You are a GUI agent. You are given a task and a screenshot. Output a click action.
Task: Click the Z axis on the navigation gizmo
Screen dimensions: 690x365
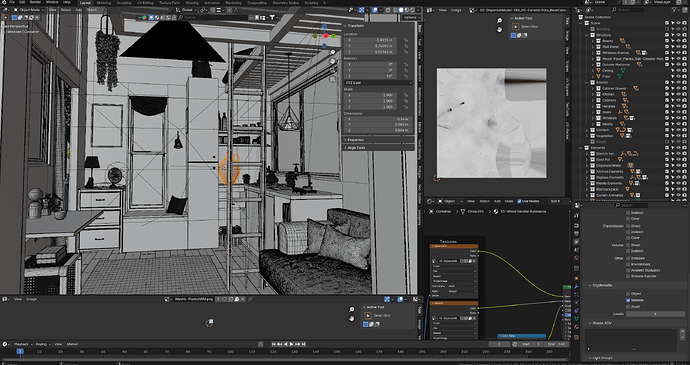coord(325,27)
